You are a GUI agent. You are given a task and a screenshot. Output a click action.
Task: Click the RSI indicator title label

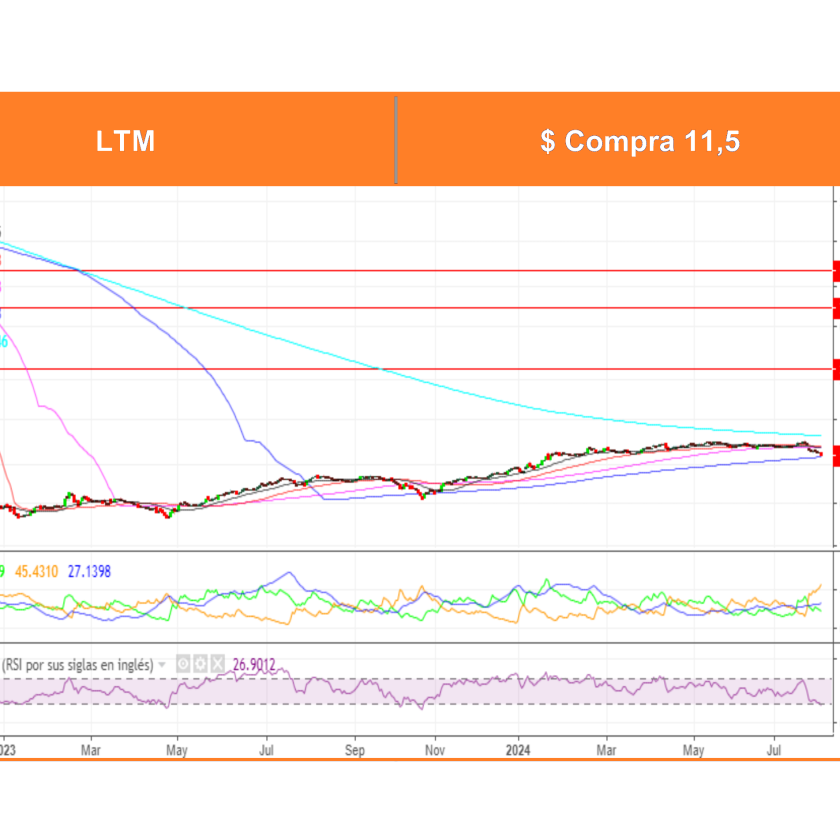pos(78,665)
